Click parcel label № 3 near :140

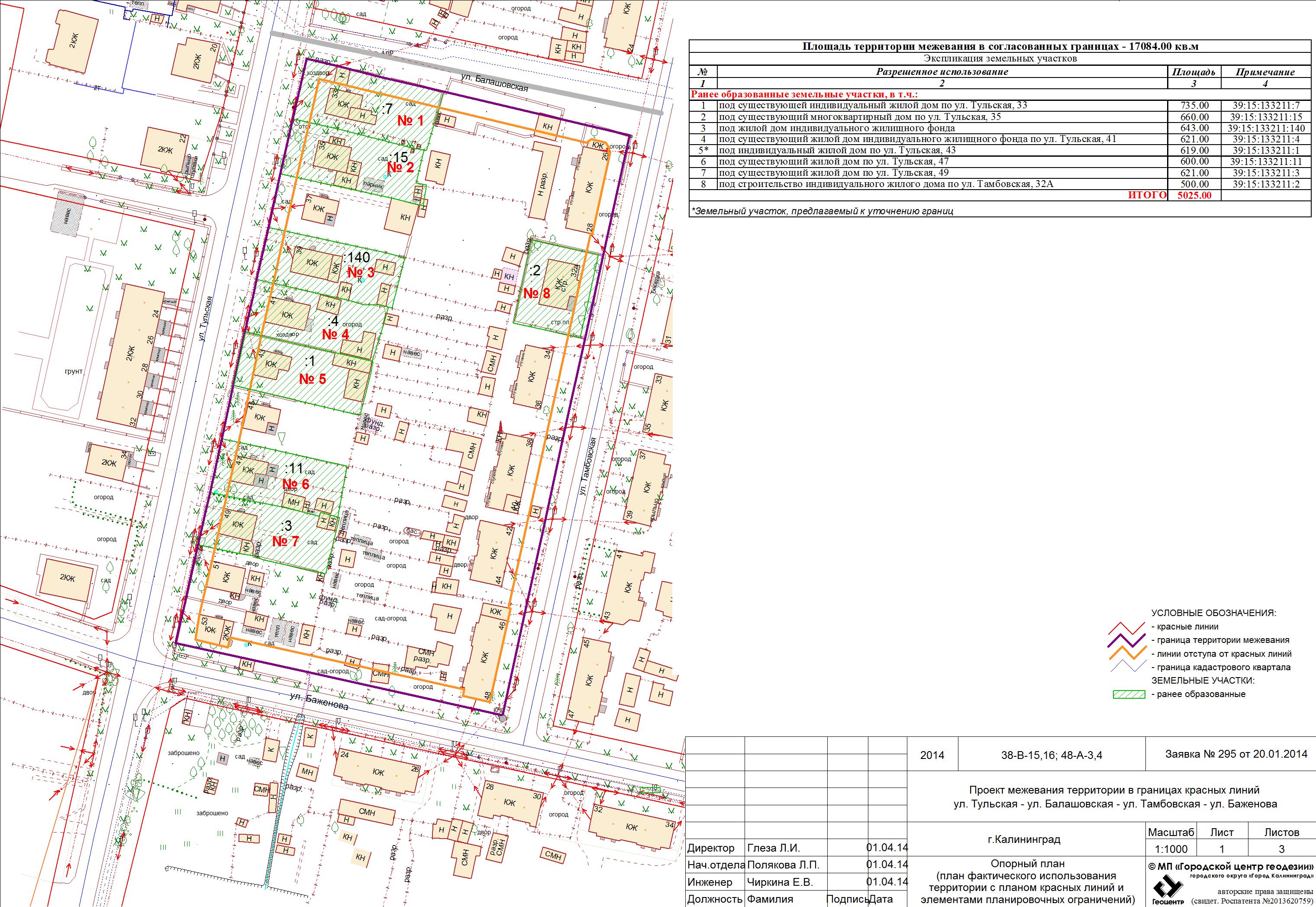pyautogui.click(x=361, y=272)
